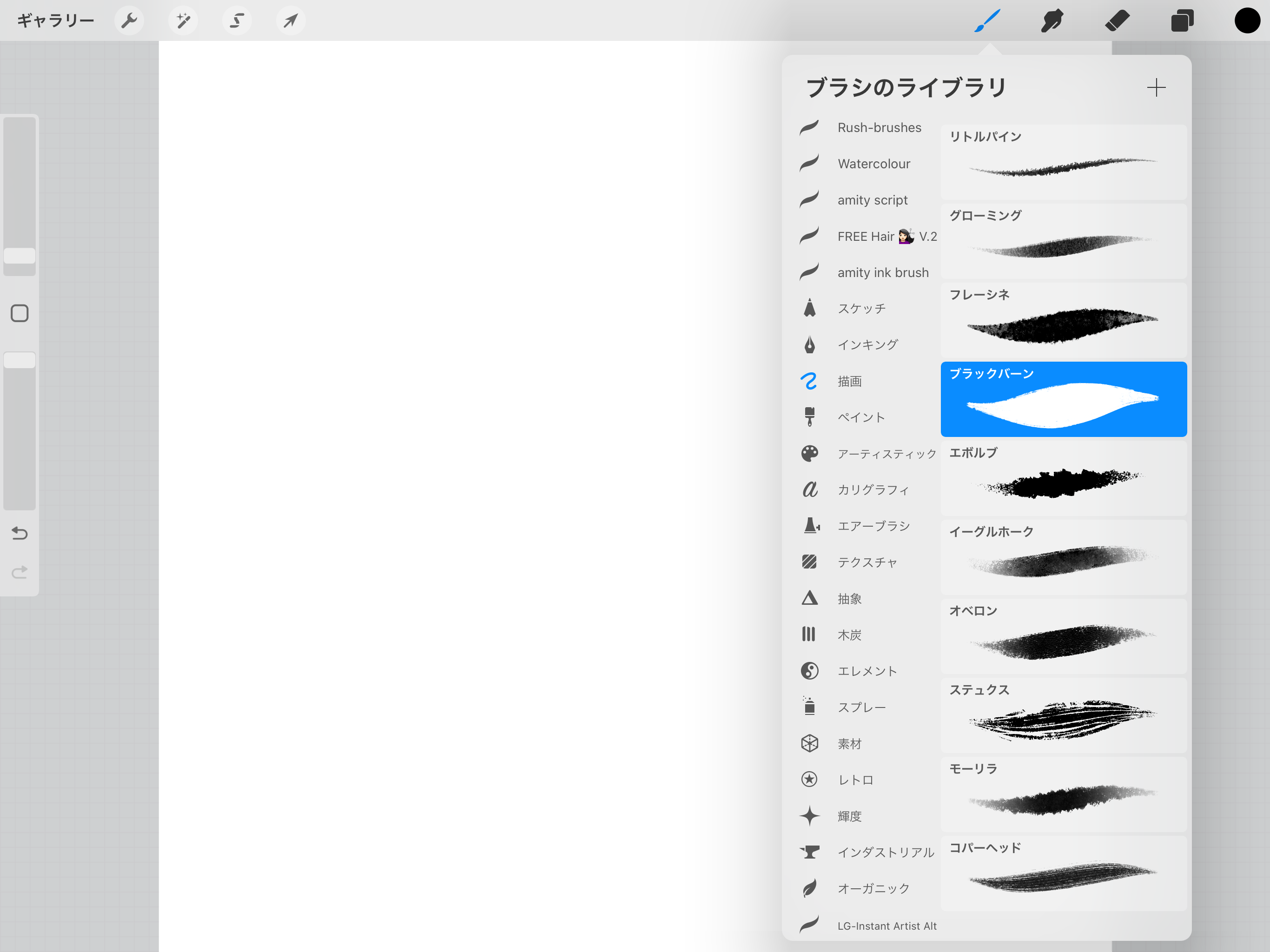The width and height of the screenshot is (1270, 952).
Task: Click the スケッチ pencil tip icon
Action: pos(809,308)
